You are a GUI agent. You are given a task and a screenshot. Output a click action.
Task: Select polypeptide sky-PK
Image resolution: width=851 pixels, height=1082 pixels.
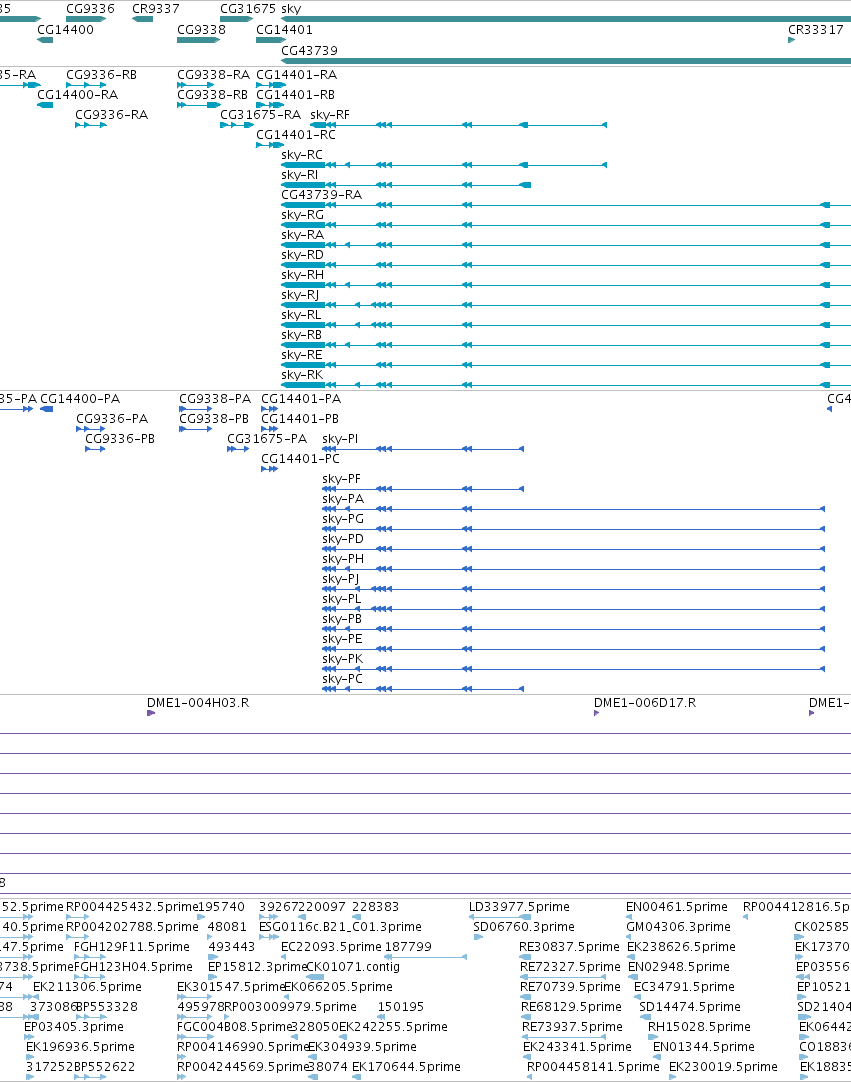coord(342,659)
